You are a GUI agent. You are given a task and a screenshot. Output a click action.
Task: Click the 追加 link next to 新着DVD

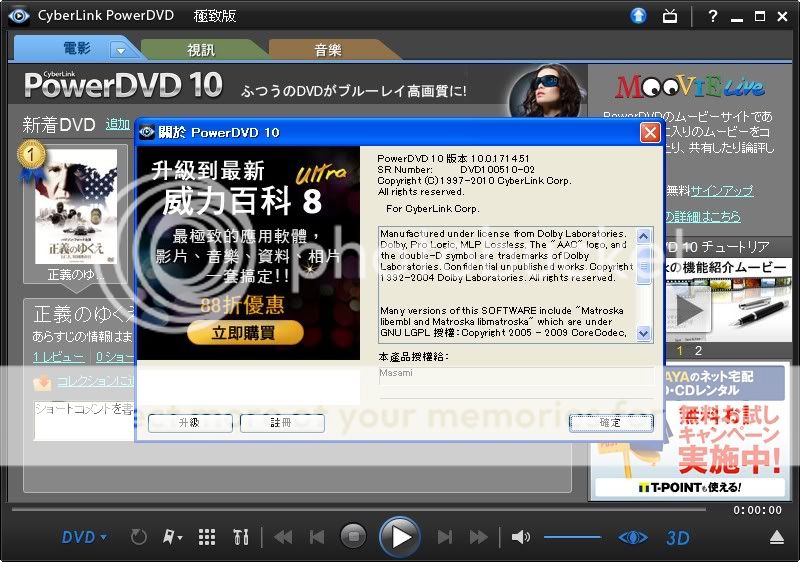click(118, 124)
